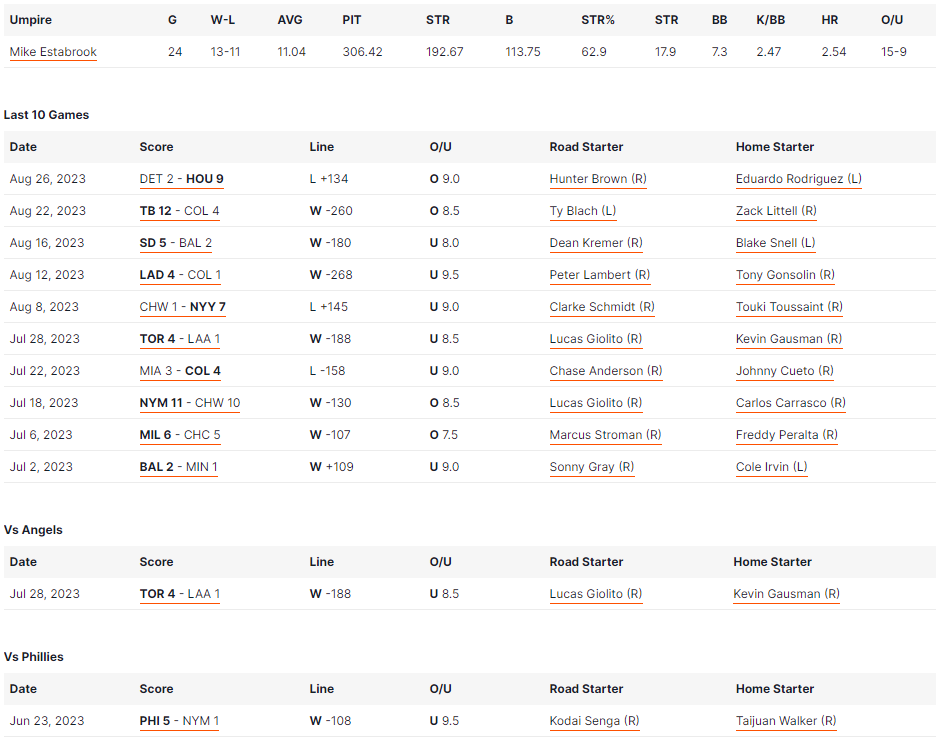Select the 11.04 AVG value

click(x=291, y=52)
